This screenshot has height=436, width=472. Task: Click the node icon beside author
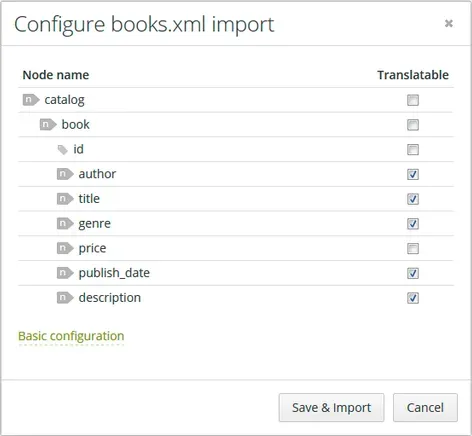pos(65,174)
